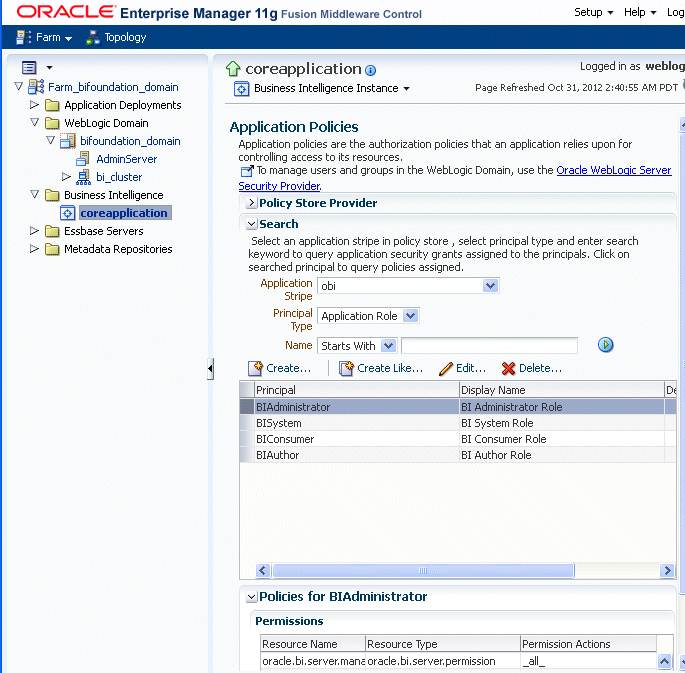Click the coreapplication tree node icon

coord(67,213)
